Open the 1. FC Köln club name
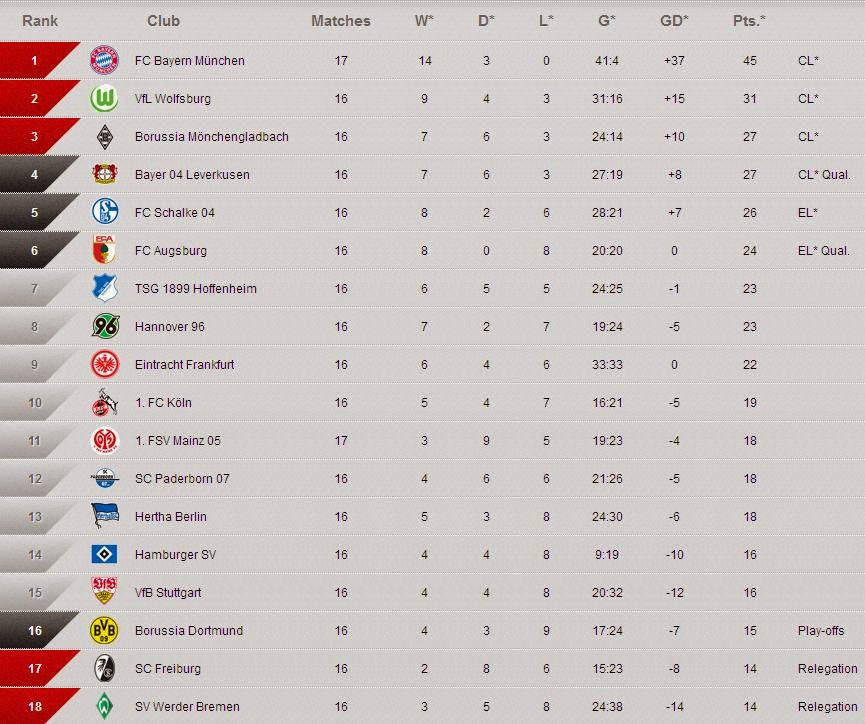865x724 pixels. pyautogui.click(x=163, y=403)
